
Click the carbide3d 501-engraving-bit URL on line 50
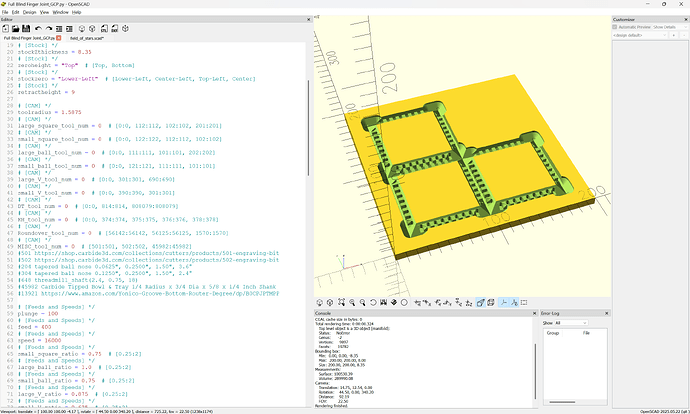click(x=157, y=253)
